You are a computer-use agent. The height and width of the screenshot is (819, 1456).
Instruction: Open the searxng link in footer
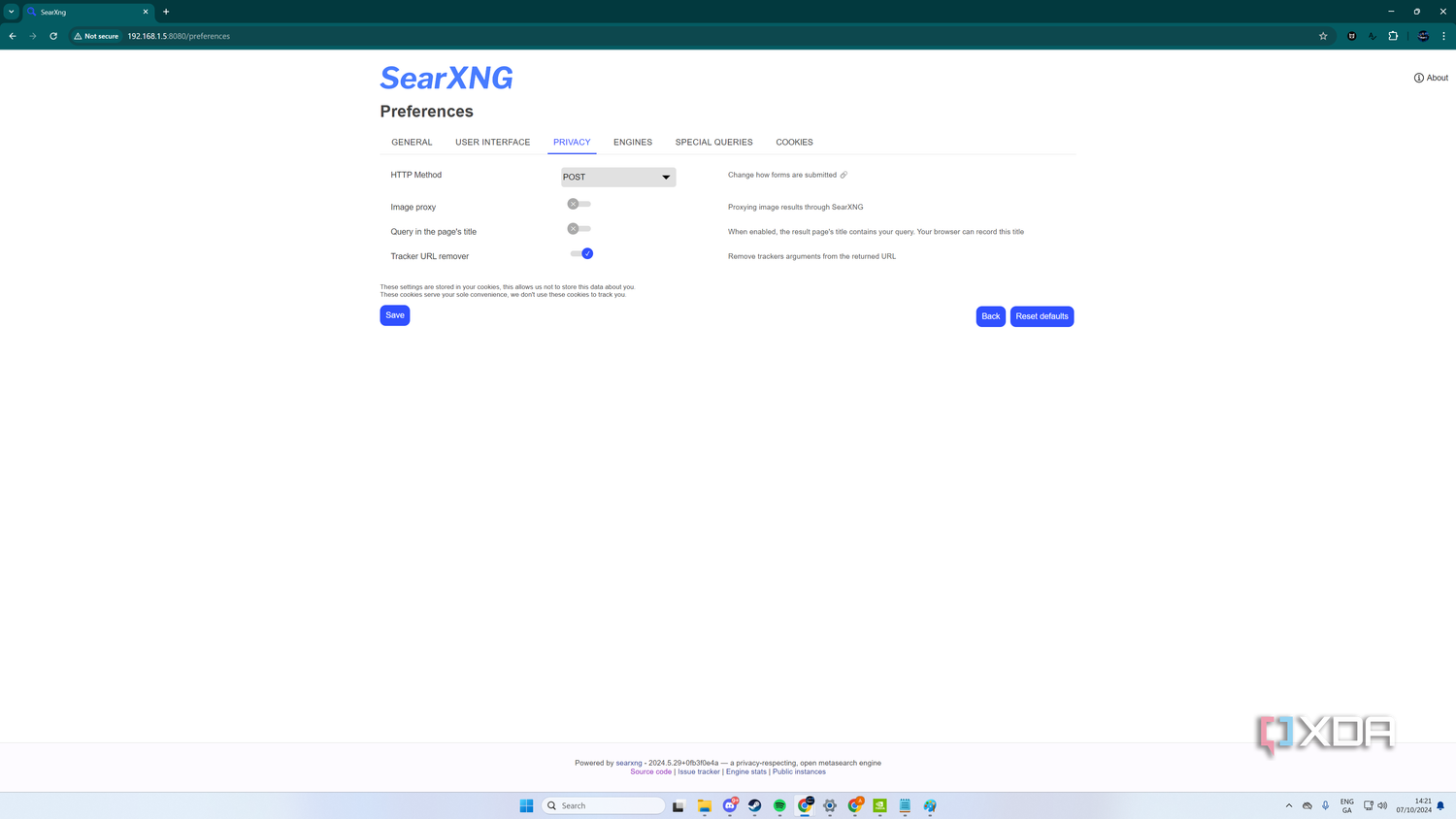tap(629, 763)
